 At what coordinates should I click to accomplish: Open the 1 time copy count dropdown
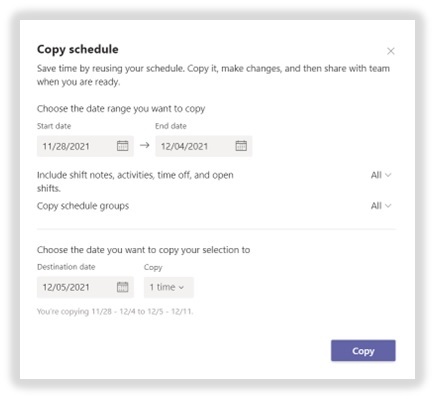tap(169, 287)
